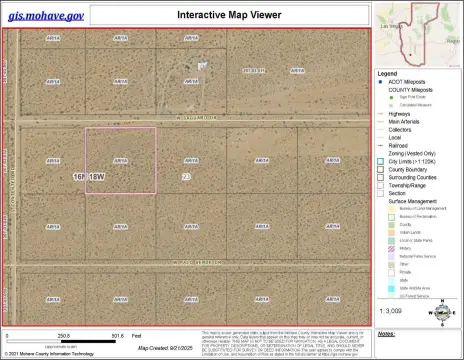The image size is (464, 360).
Task: Click the ADOT Mileposts blue dot symbol
Action: (x=380, y=82)
